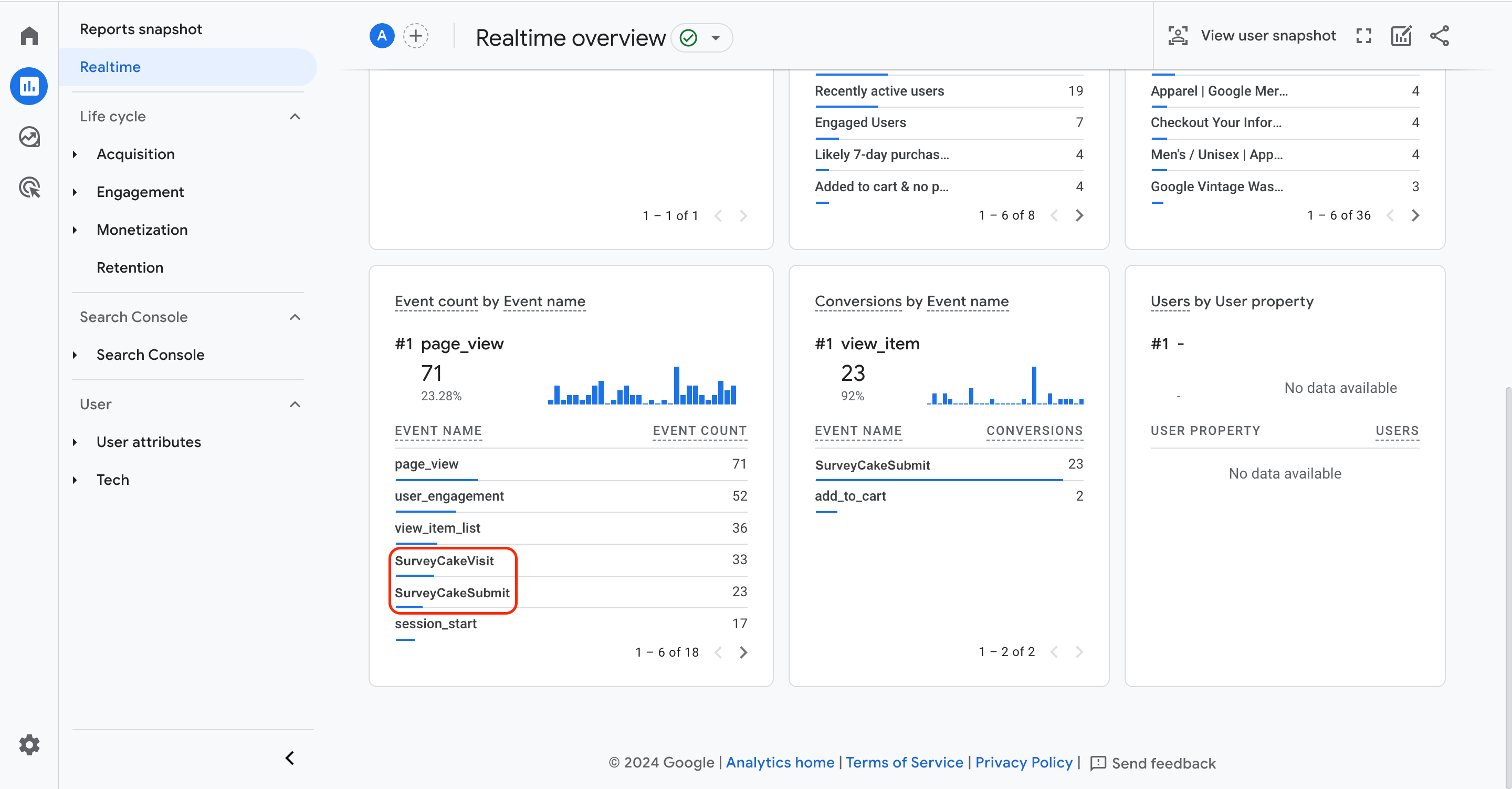Select Reports snapshot in navigation
The image size is (1512, 789).
(141, 29)
